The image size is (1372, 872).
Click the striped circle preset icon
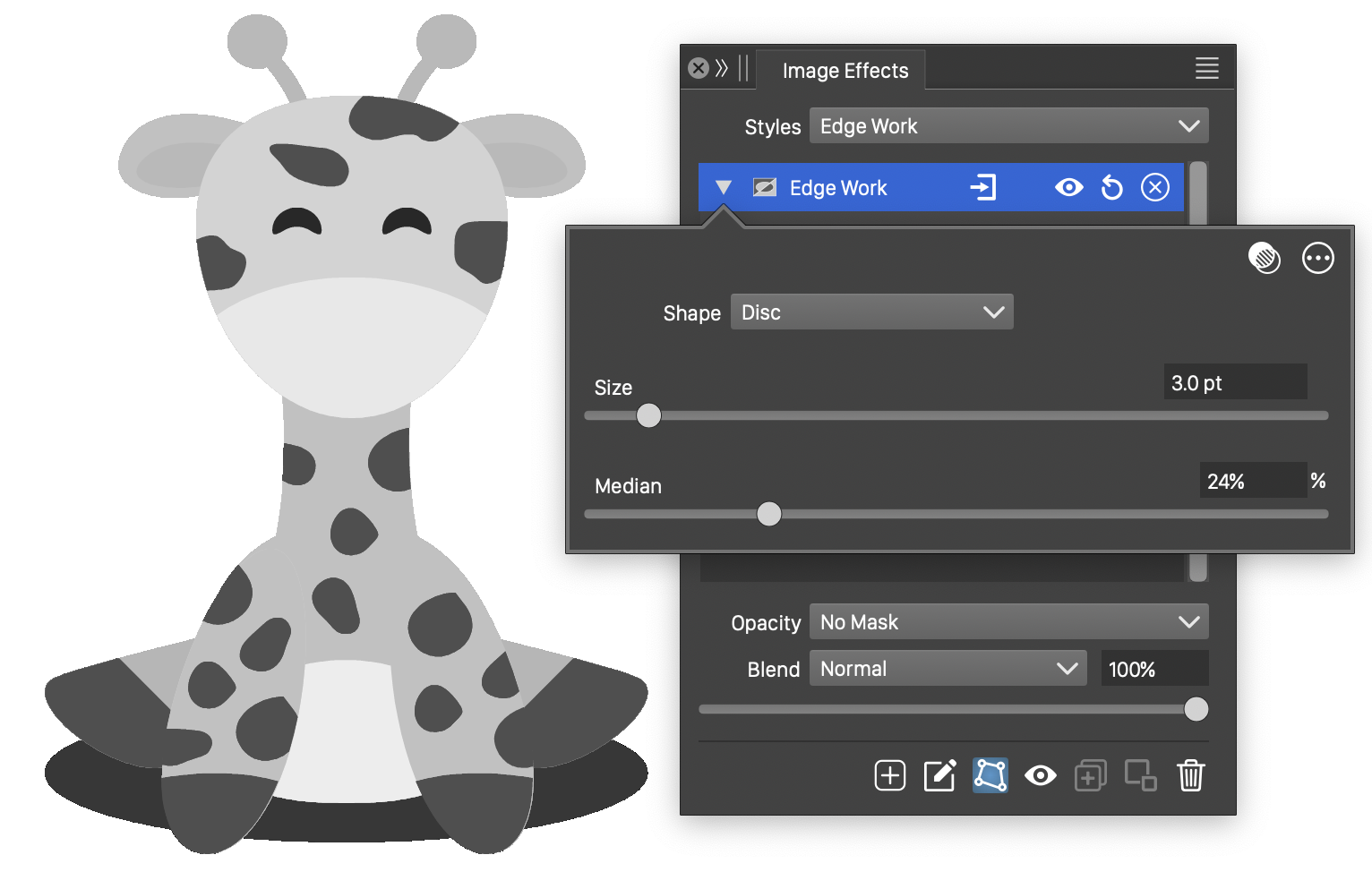point(1264,259)
